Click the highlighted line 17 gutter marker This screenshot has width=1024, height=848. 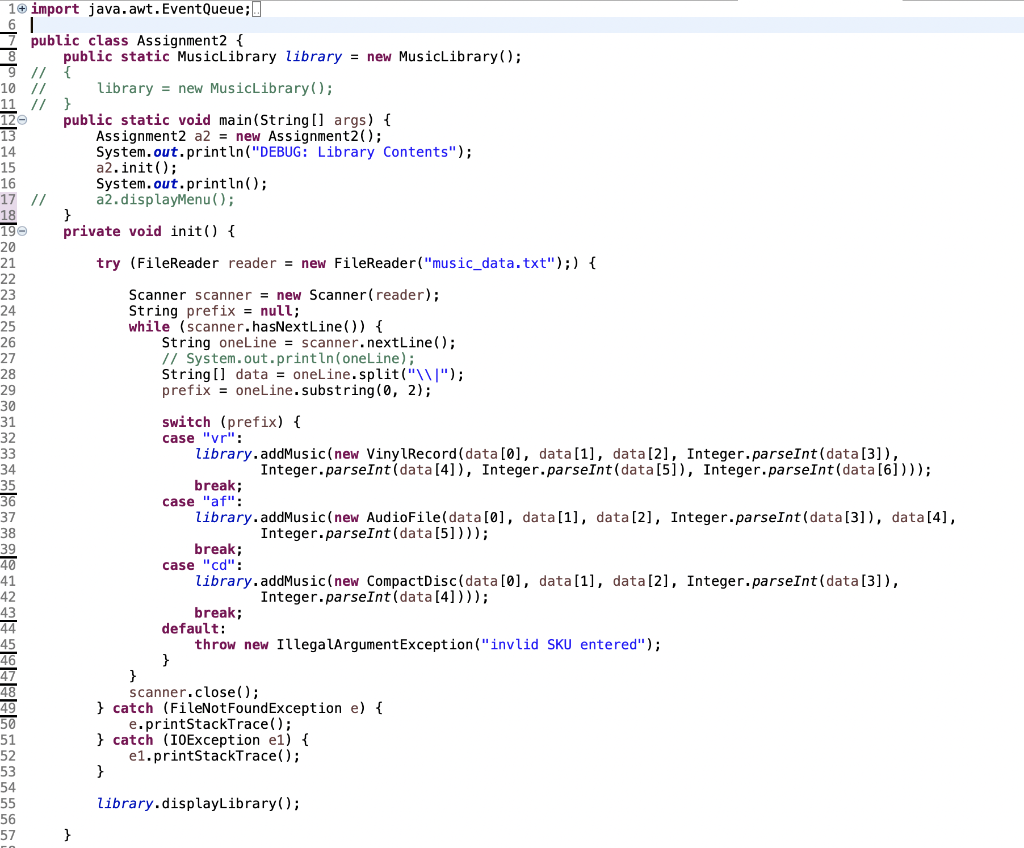click(9, 199)
